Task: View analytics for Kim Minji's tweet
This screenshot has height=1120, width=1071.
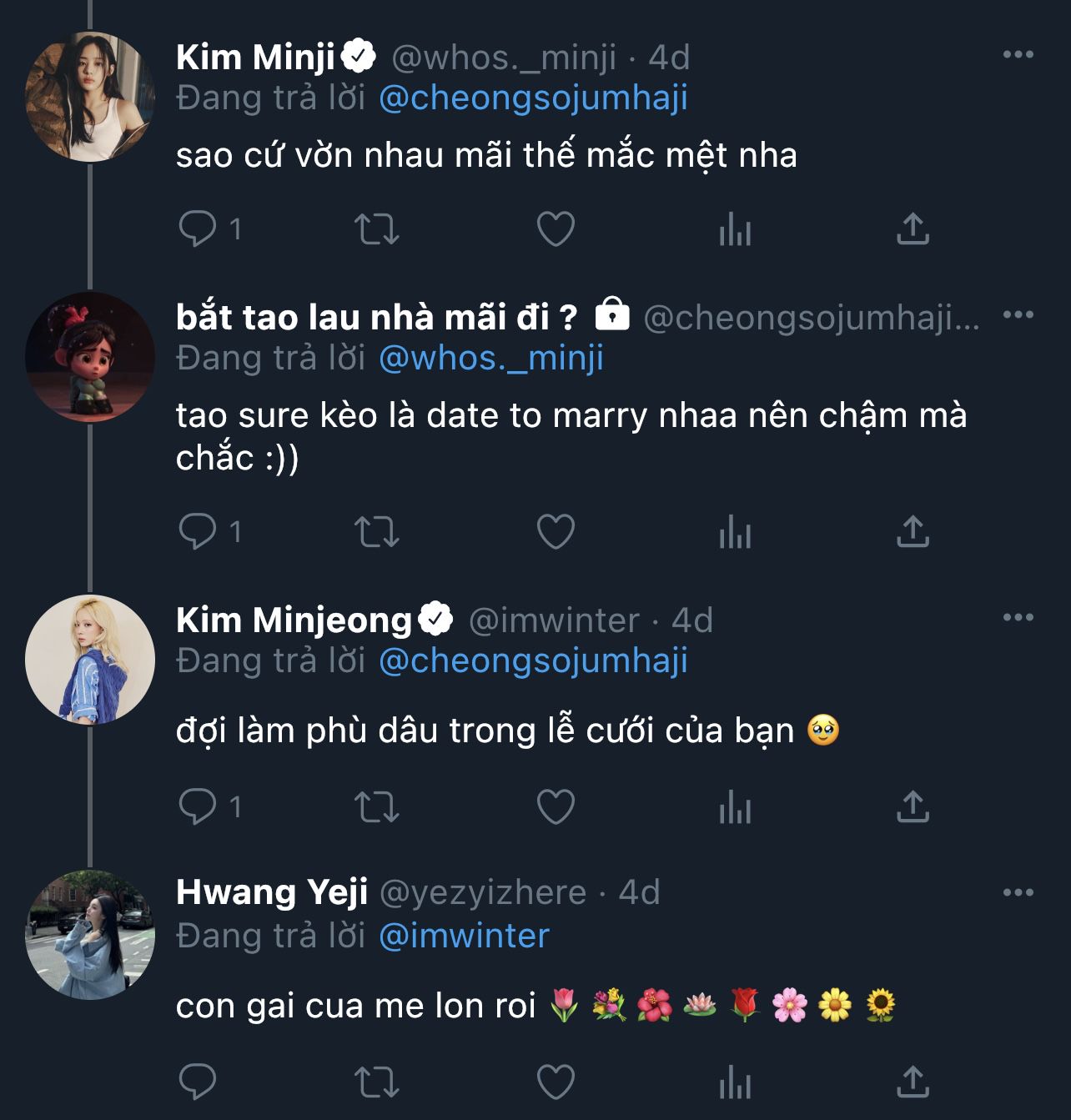Action: click(x=735, y=229)
